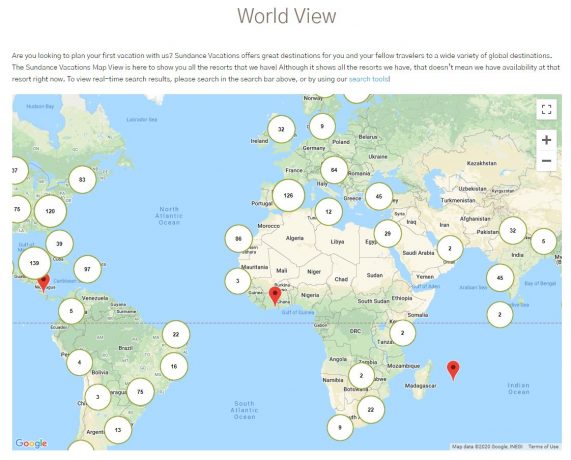The width and height of the screenshot is (571, 460).
Task: Select the red pin east of Madagascar
Action: click(x=453, y=370)
